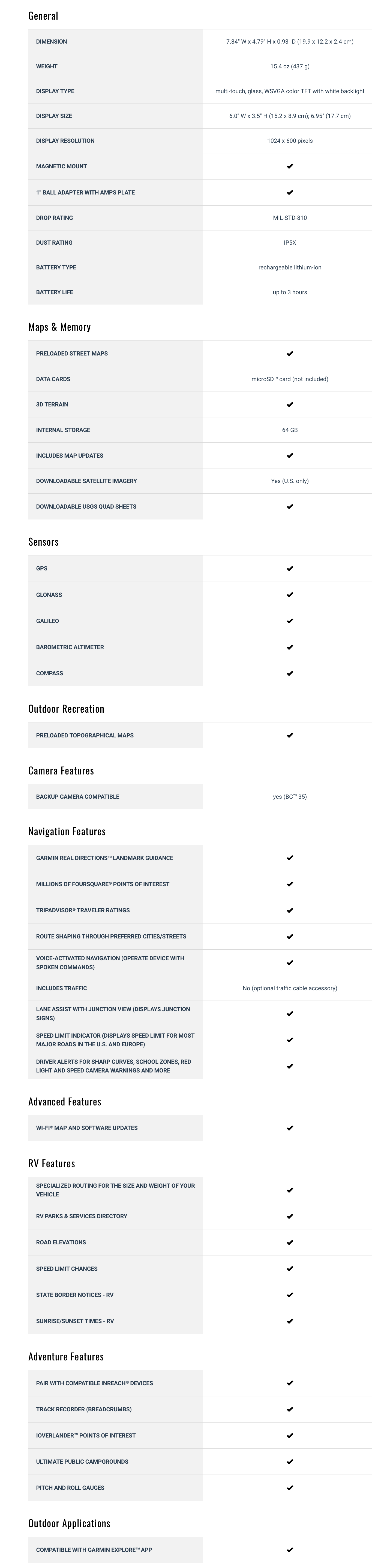372x1568 pixels.
Task: Click the 64 GB internal storage value
Action: pyautogui.click(x=290, y=430)
